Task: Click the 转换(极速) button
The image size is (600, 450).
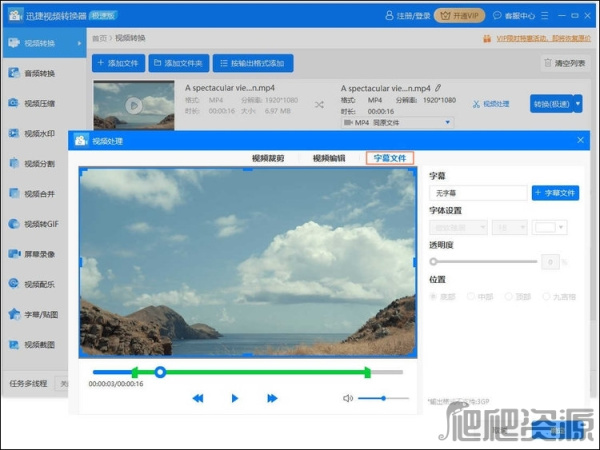Action: 551,104
